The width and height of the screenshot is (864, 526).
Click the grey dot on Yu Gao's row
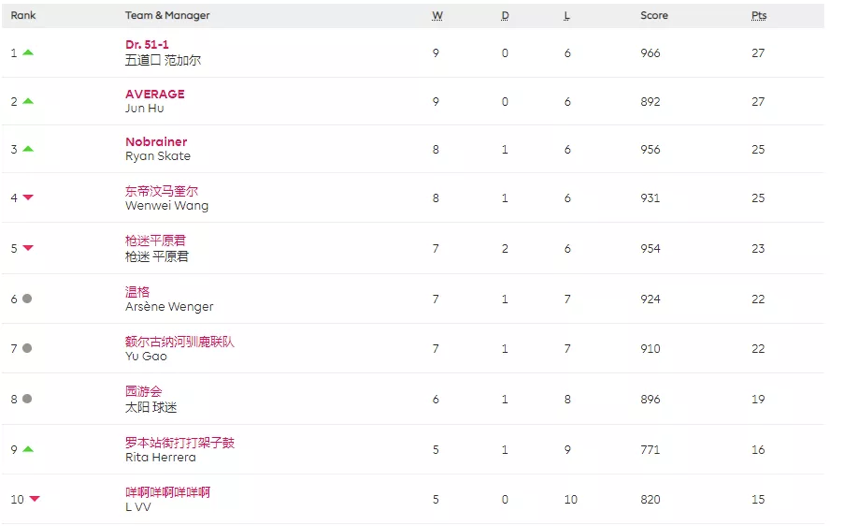pos(27,348)
